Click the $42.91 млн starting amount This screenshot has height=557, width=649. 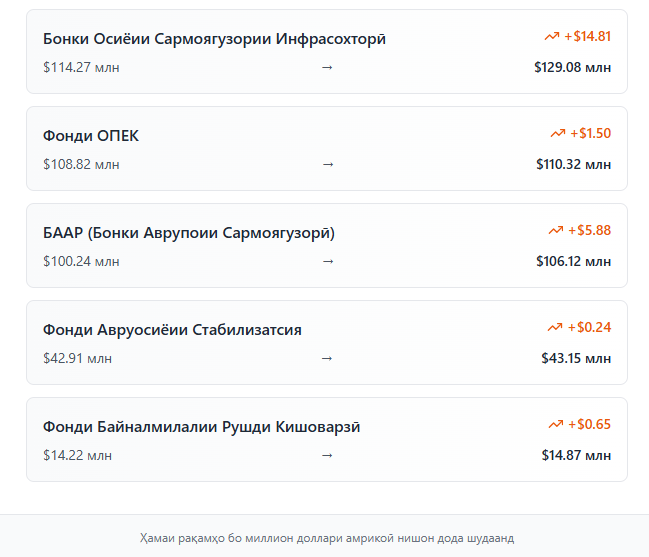click(x=77, y=358)
